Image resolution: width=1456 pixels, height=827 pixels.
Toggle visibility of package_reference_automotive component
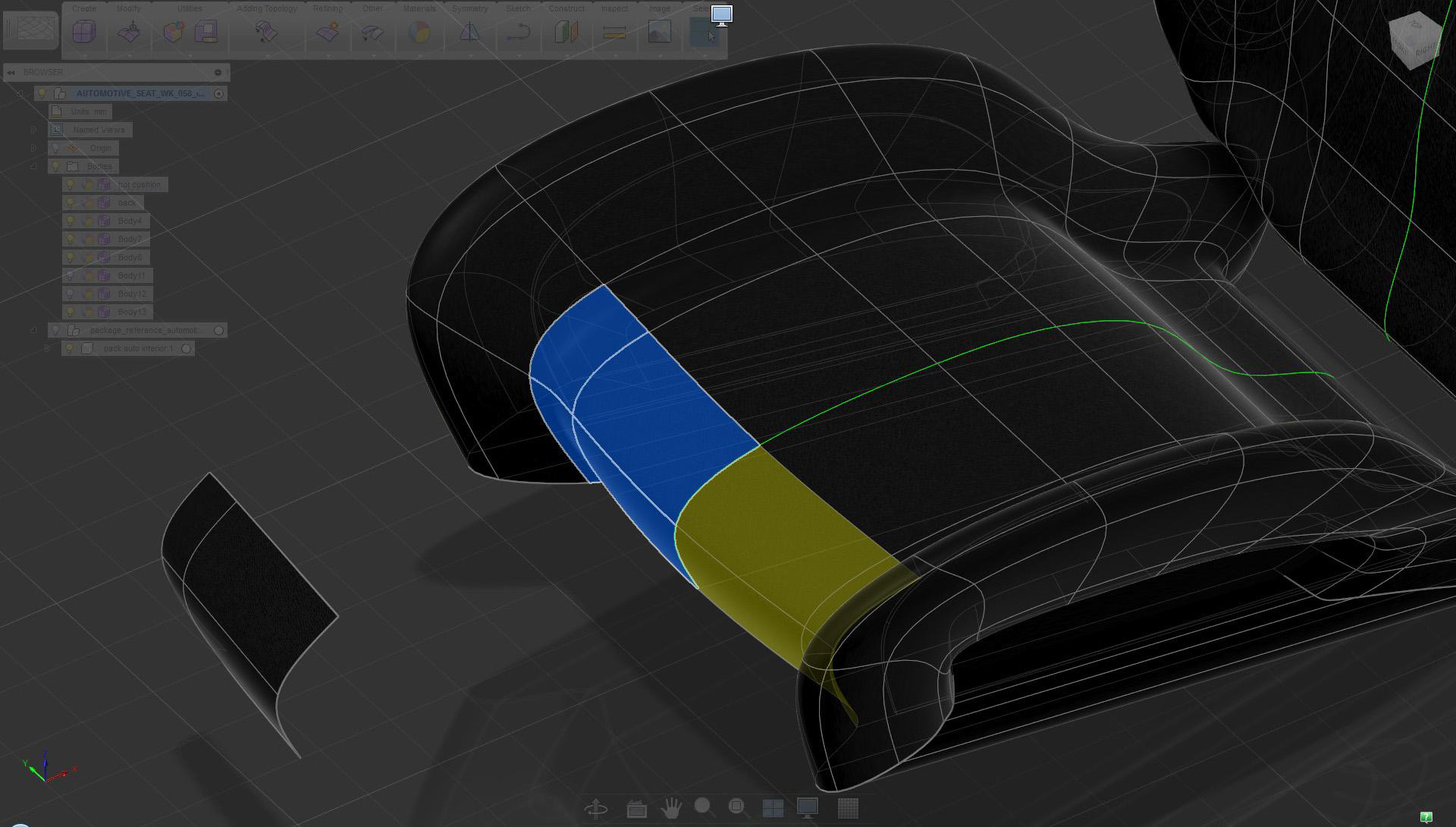coord(55,331)
